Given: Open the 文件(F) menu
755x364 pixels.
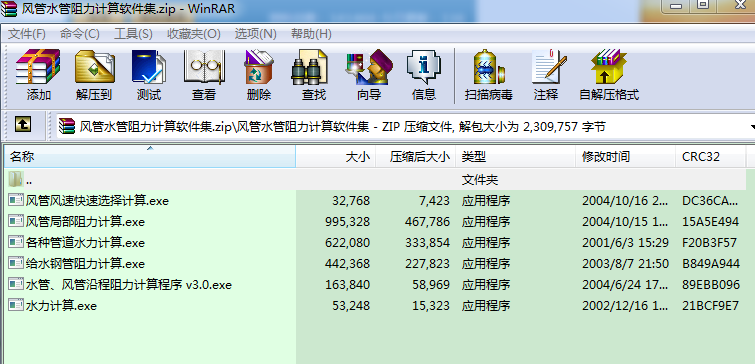Looking at the screenshot, I should coord(27,34).
